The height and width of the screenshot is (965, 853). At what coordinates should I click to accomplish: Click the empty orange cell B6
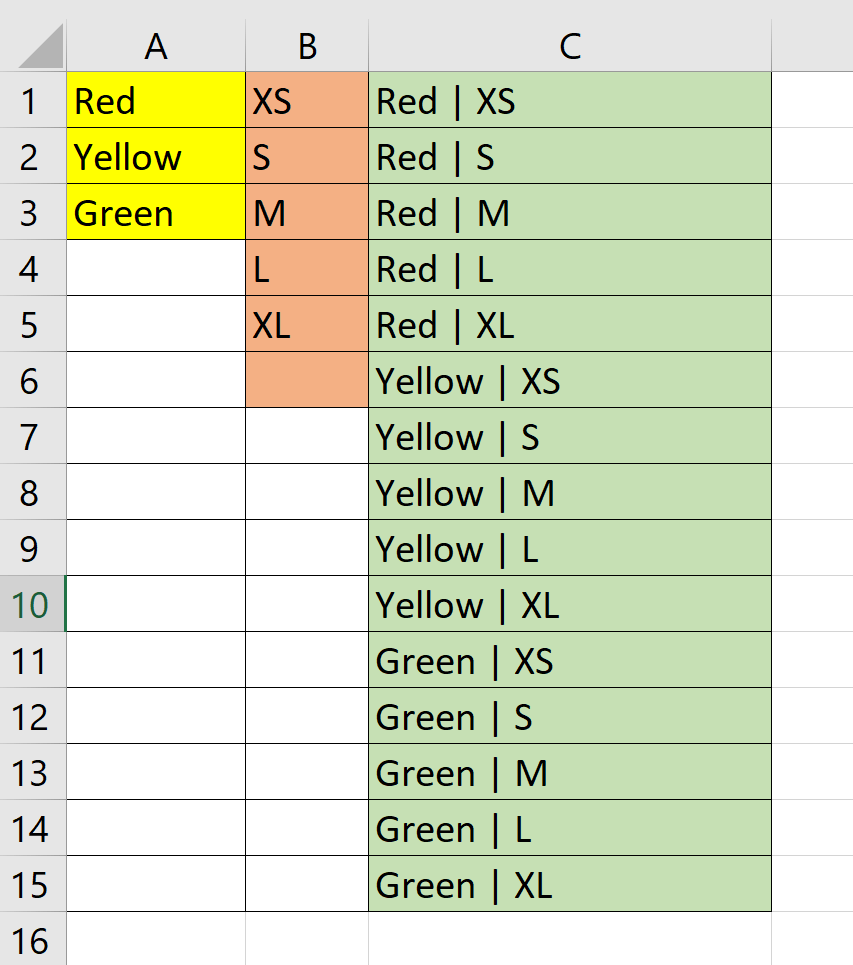pos(306,381)
